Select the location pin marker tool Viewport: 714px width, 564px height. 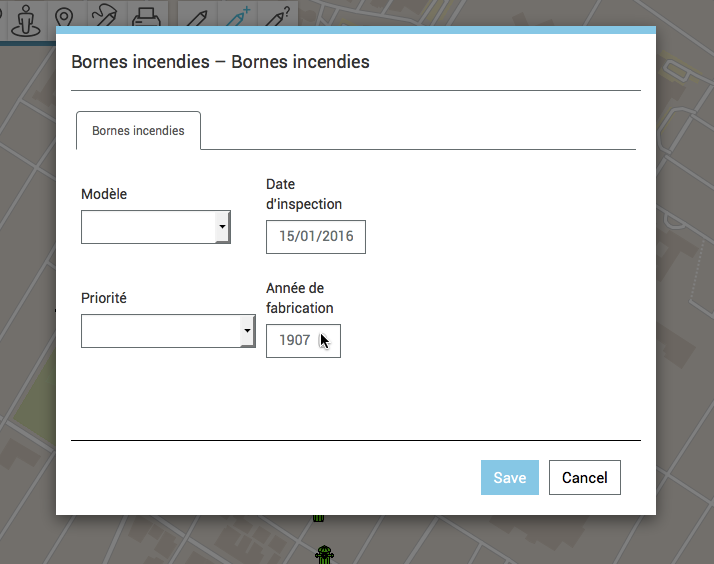point(64,16)
